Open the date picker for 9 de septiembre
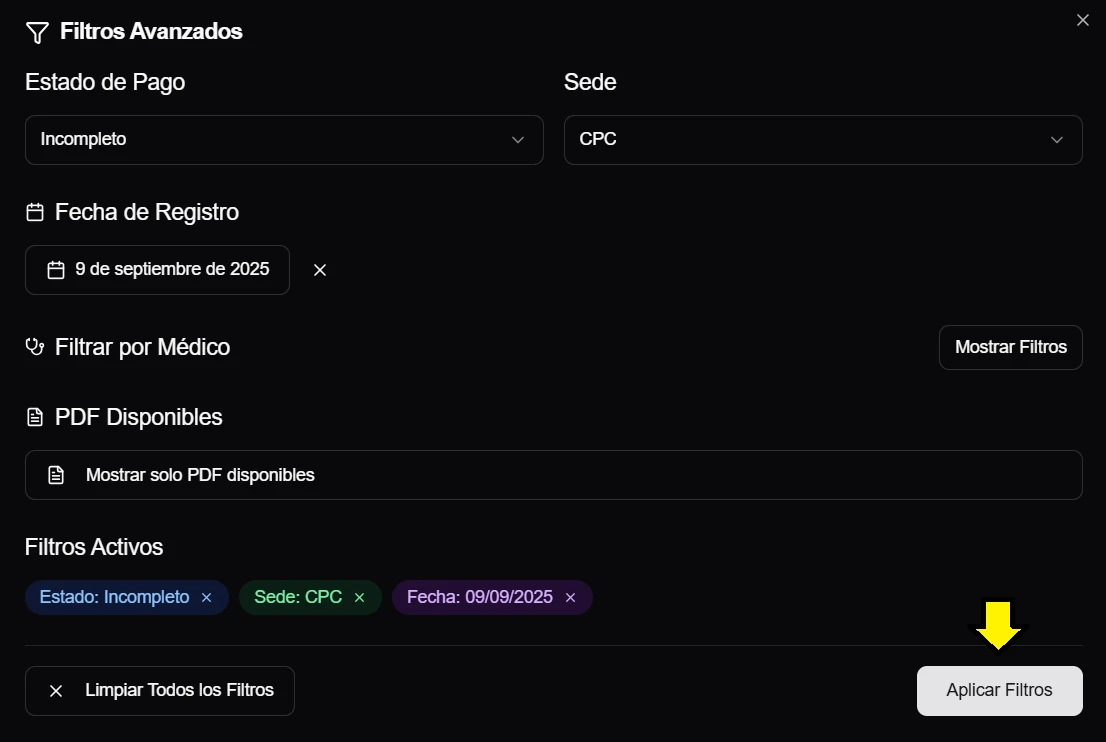 [x=157, y=270]
